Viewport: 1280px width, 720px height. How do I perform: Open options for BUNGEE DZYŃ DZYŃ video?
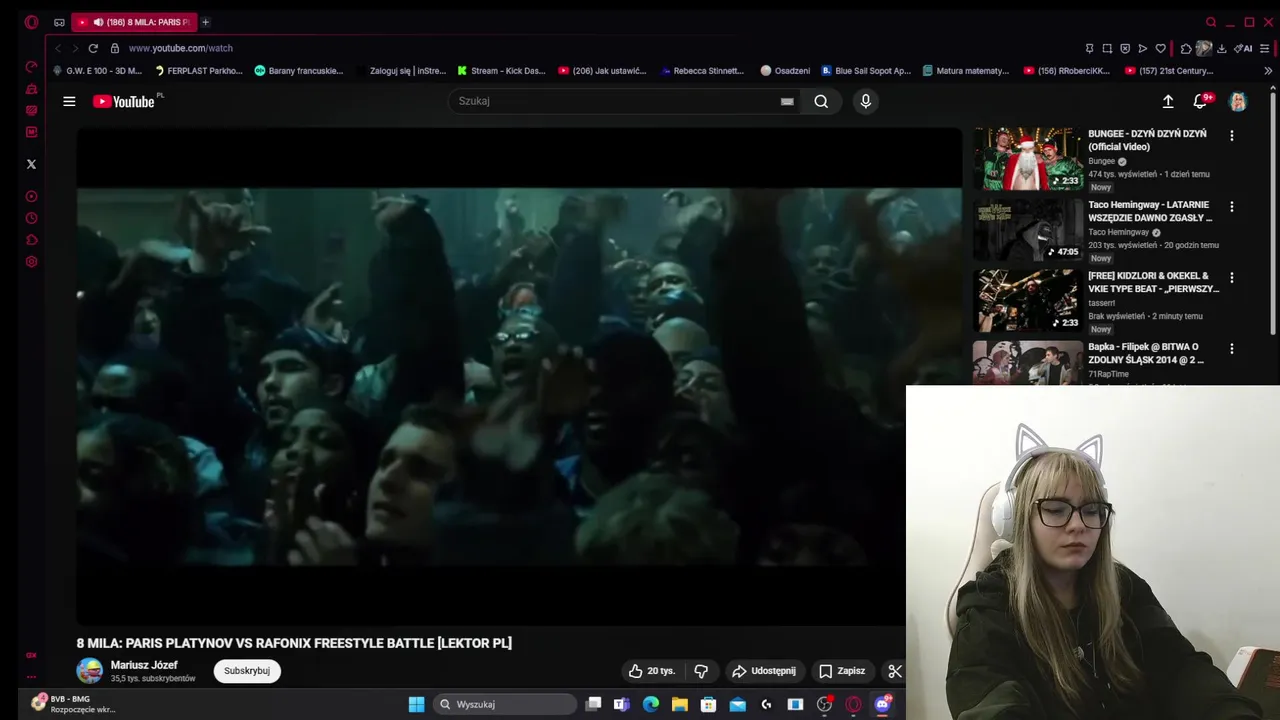[1232, 135]
